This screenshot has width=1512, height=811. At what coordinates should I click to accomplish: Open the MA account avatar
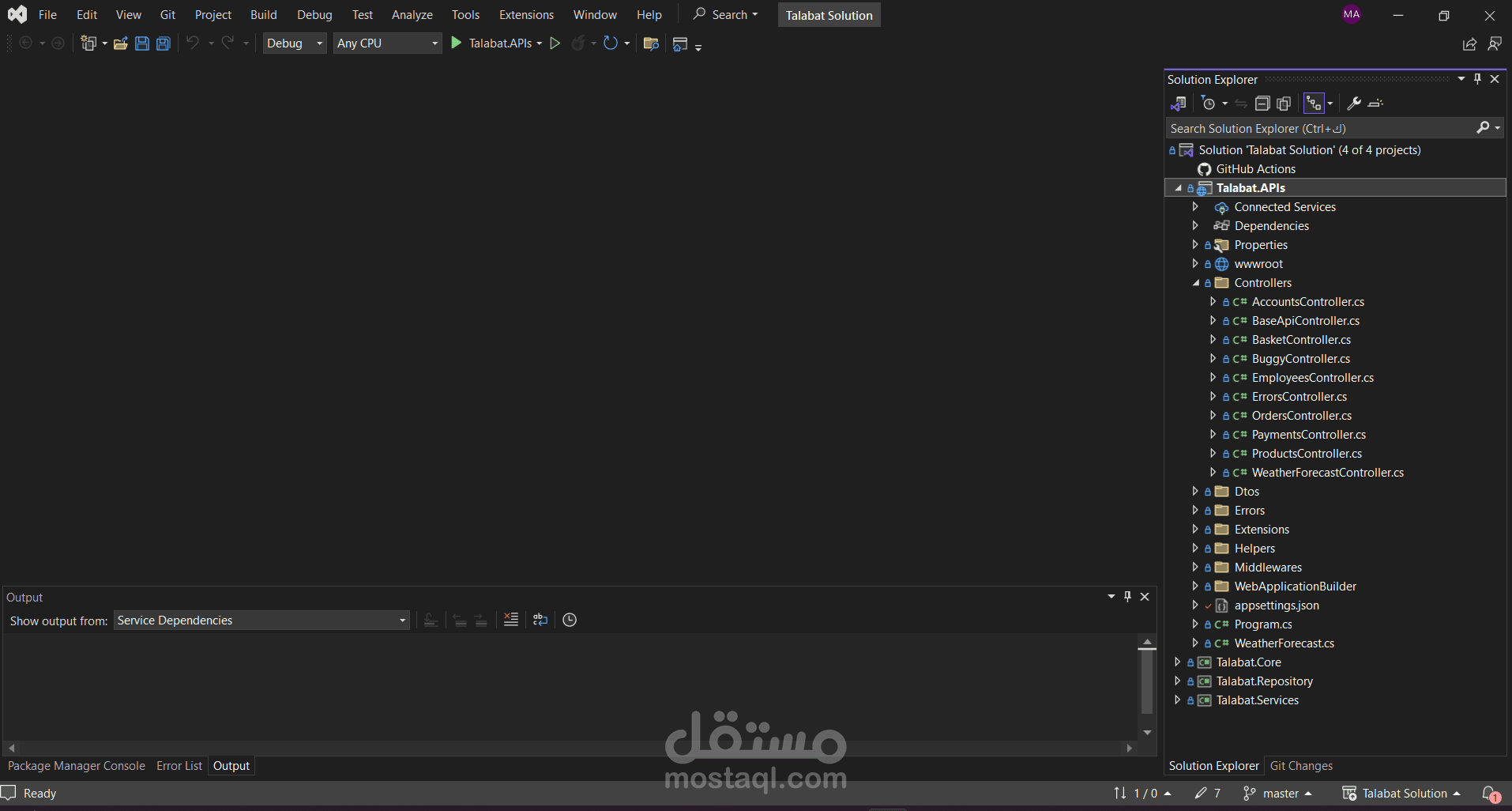1352,14
